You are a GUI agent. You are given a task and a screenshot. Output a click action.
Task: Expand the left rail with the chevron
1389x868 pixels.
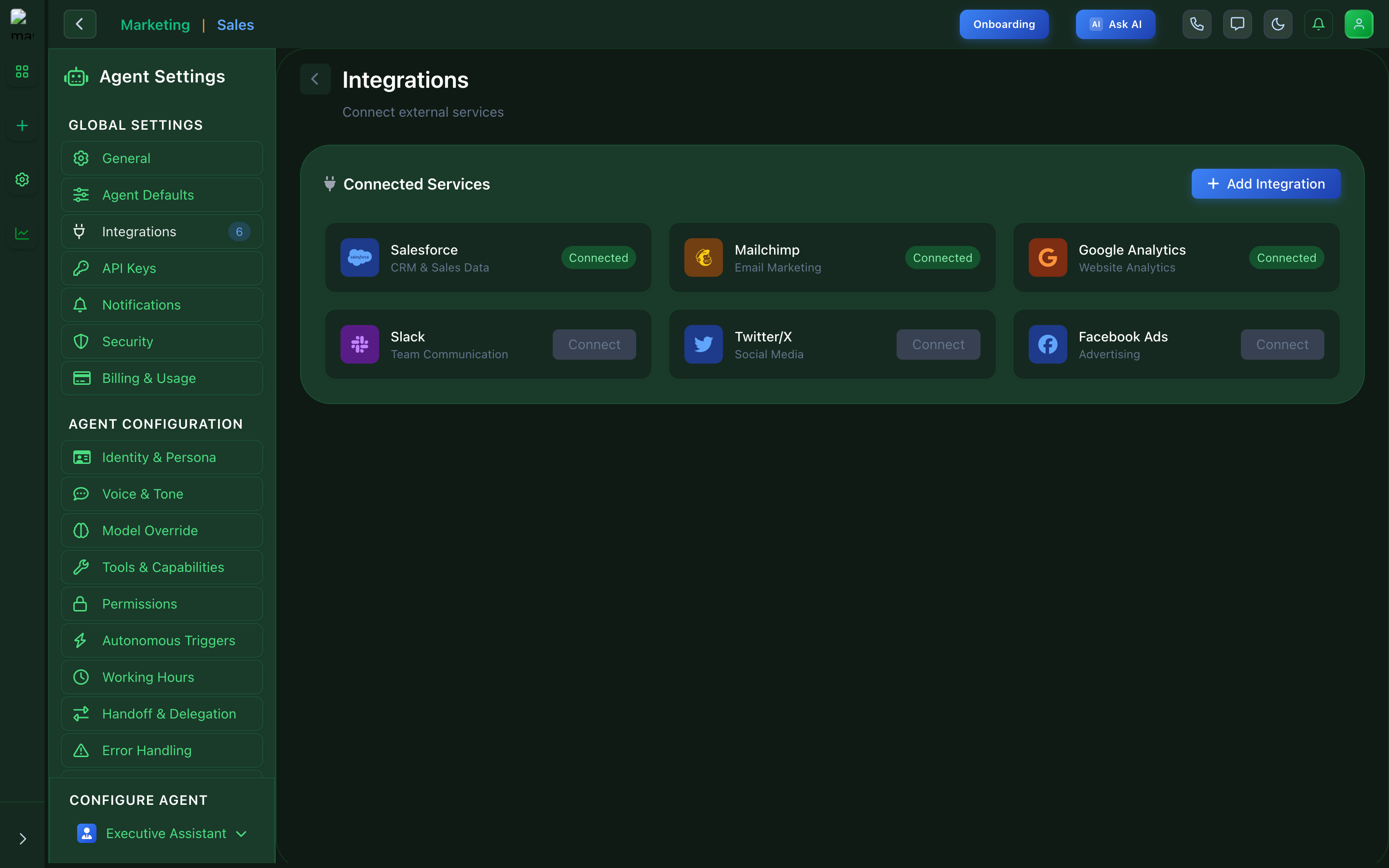[x=22, y=839]
